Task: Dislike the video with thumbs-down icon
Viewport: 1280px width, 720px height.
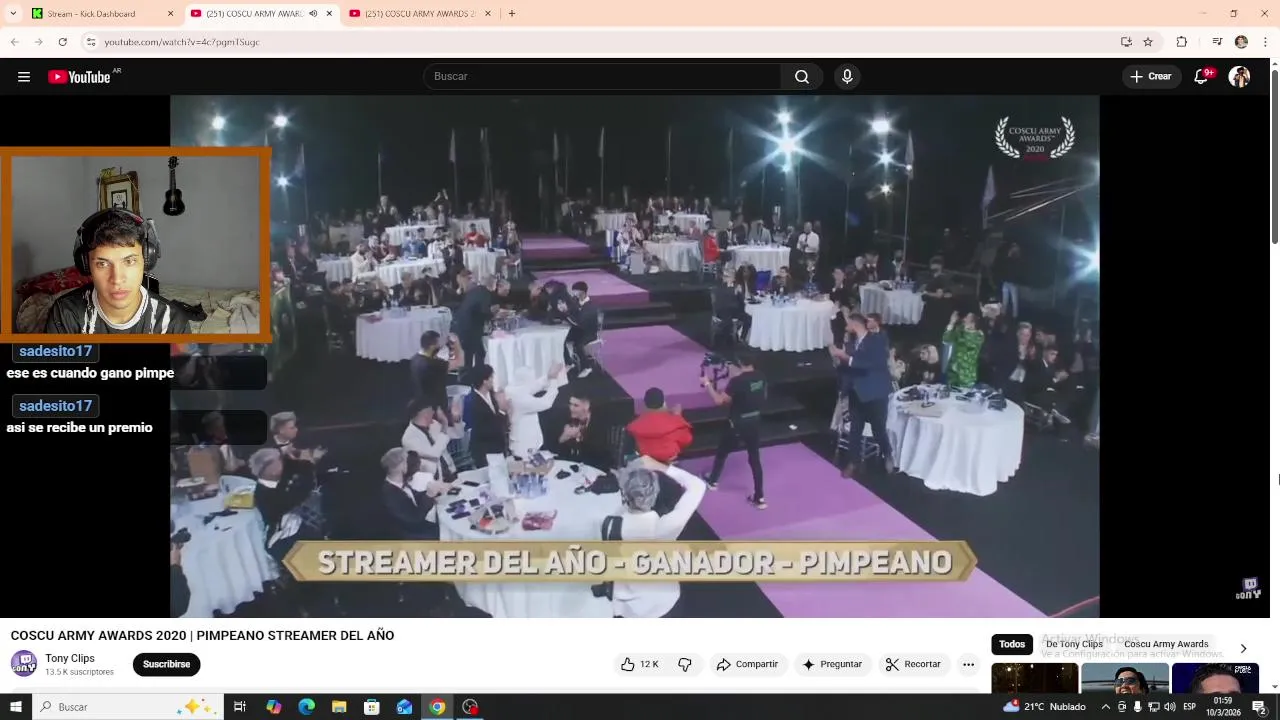Action: click(x=685, y=664)
